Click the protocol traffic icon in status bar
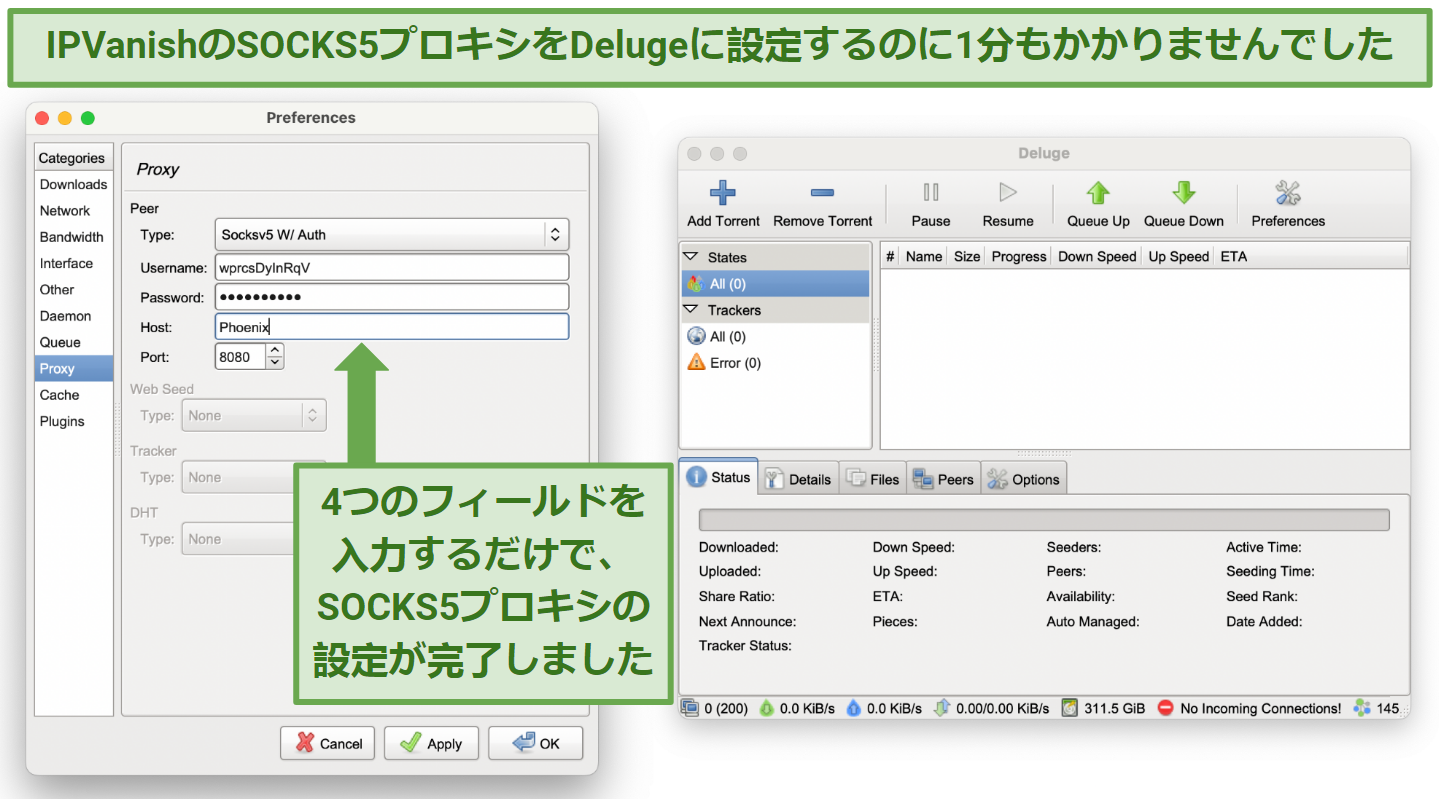This screenshot has height=799, width=1439. pyautogui.click(x=941, y=708)
